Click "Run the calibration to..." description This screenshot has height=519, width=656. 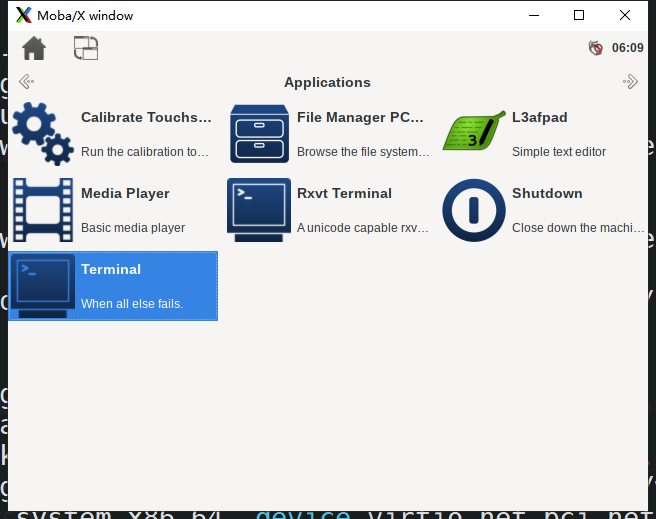145,151
